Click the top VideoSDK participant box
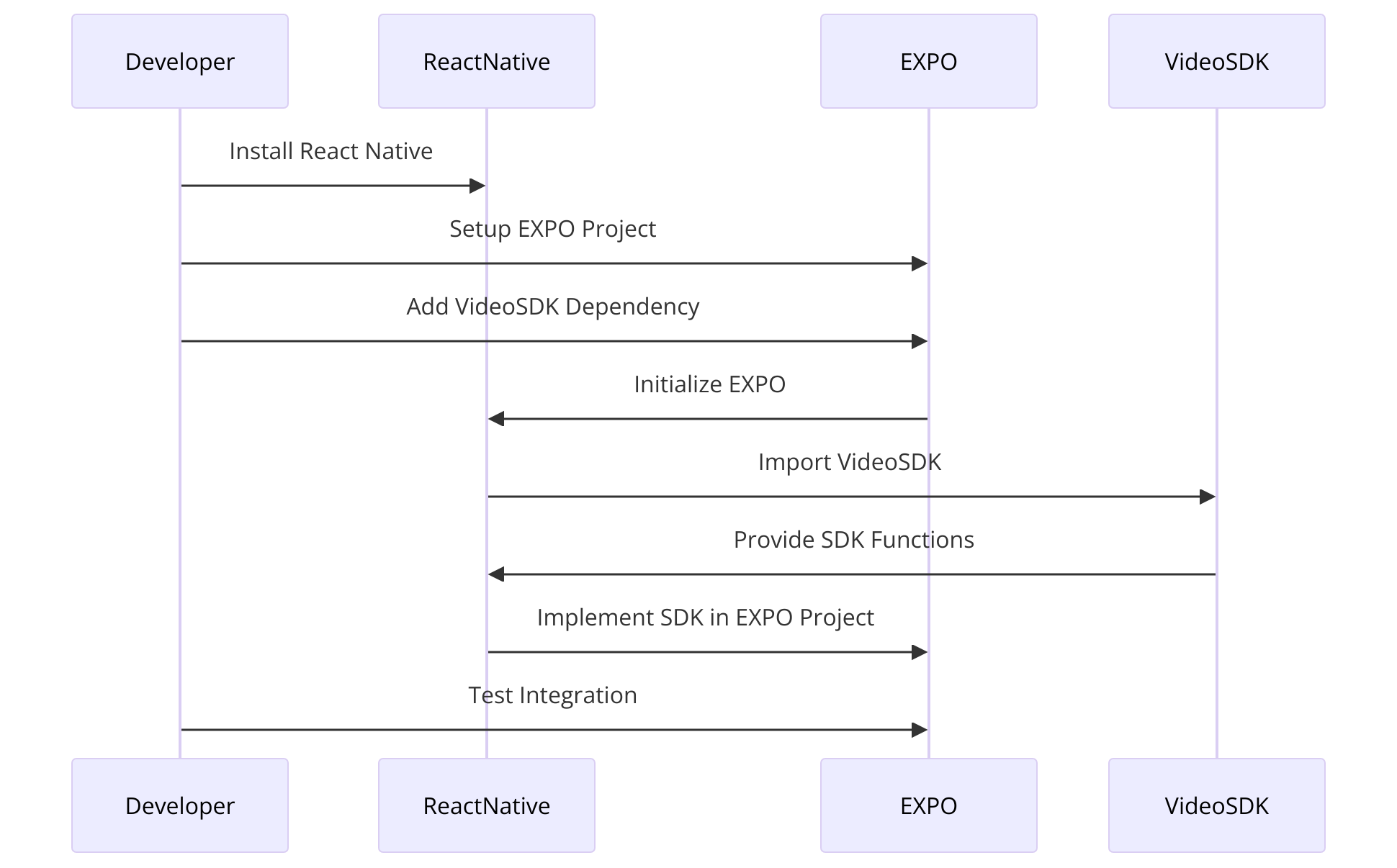1397x868 pixels. 1216,61
